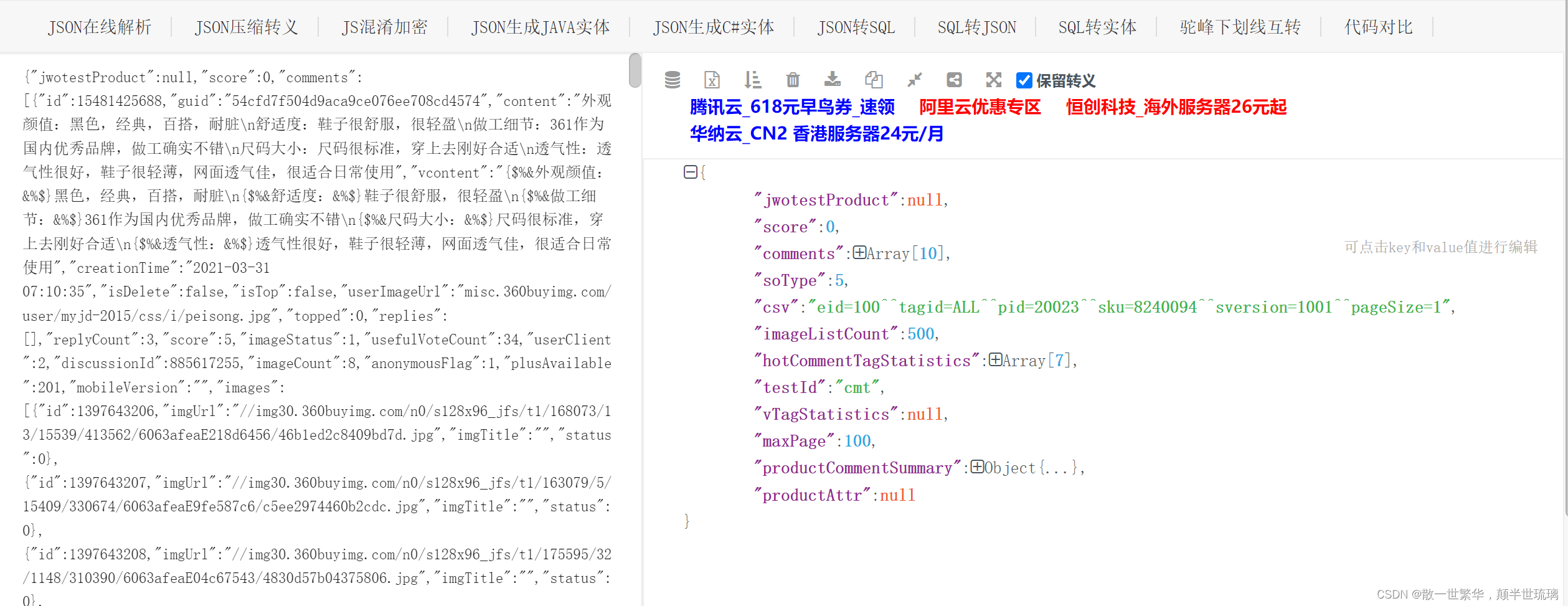Click the "productCommentSummary" key
Screen dimensions: 1568x606
point(857,467)
